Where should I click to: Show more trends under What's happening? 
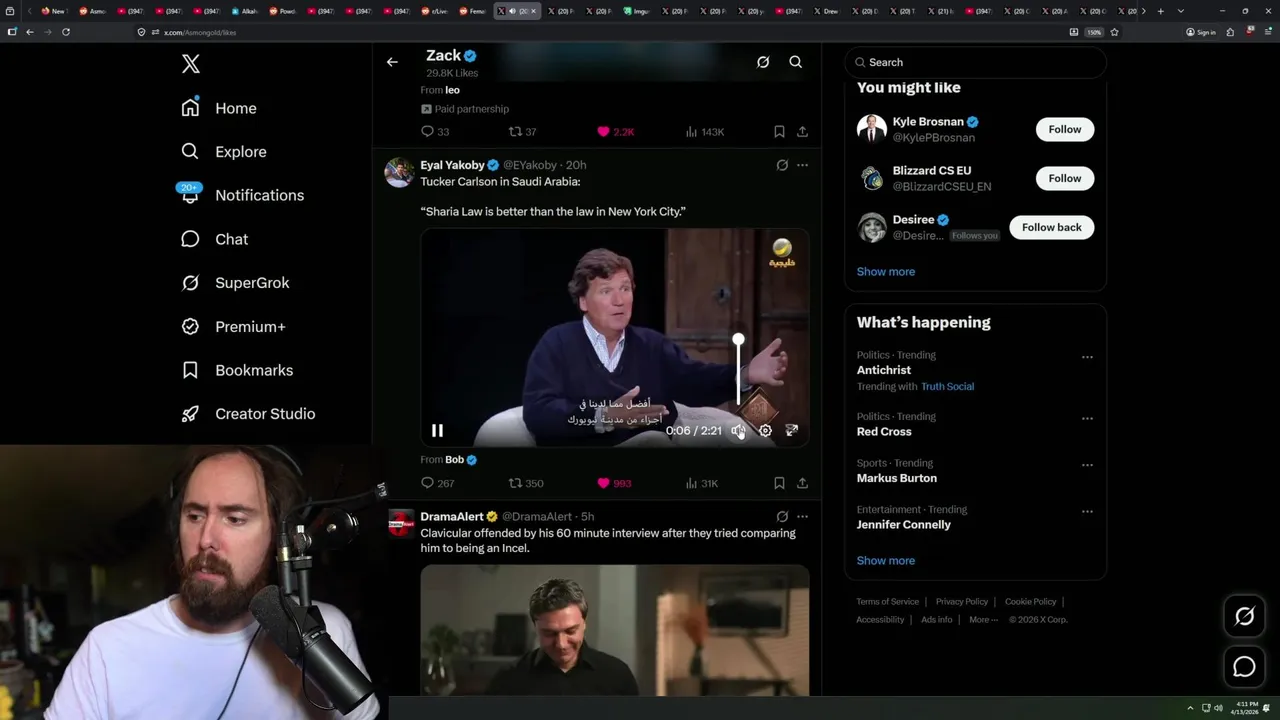[x=886, y=561]
